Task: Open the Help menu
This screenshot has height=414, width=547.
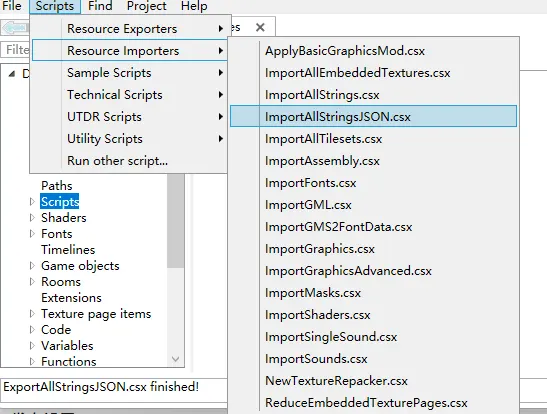Action: click(194, 6)
